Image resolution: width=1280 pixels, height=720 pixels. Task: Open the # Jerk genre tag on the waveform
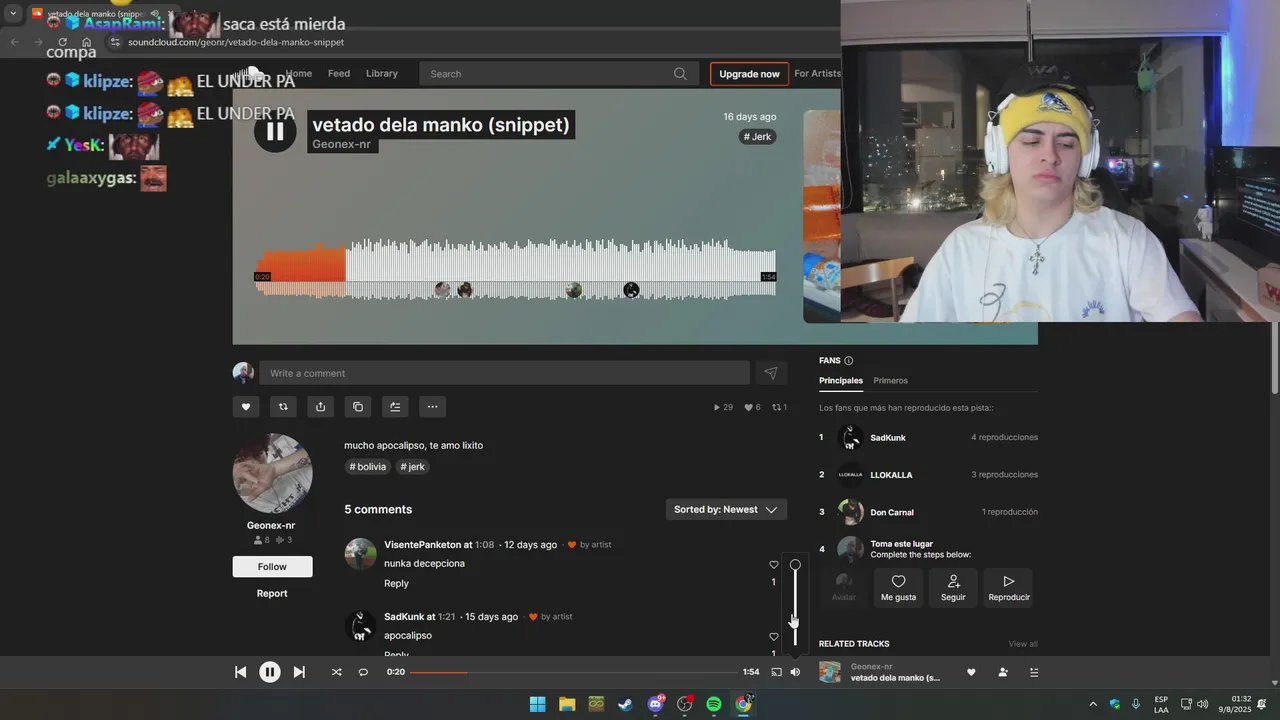758,137
